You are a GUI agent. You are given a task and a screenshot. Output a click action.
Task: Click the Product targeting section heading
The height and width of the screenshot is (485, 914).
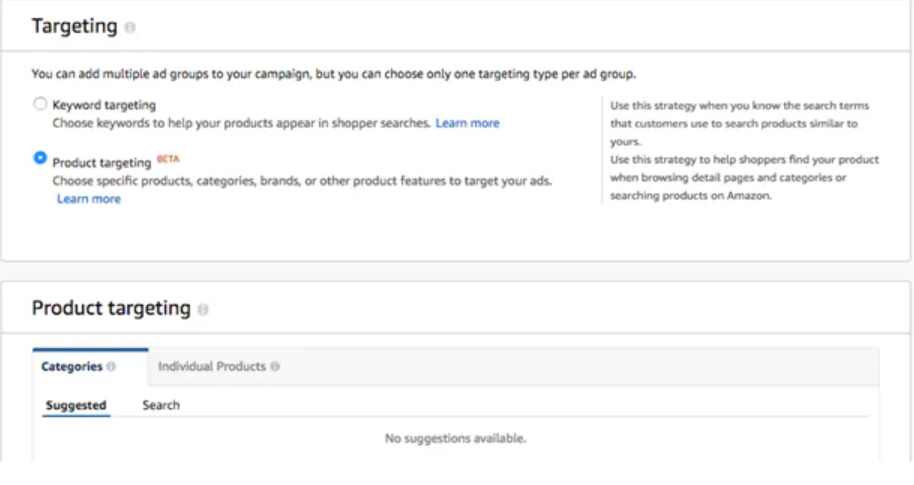coord(111,308)
